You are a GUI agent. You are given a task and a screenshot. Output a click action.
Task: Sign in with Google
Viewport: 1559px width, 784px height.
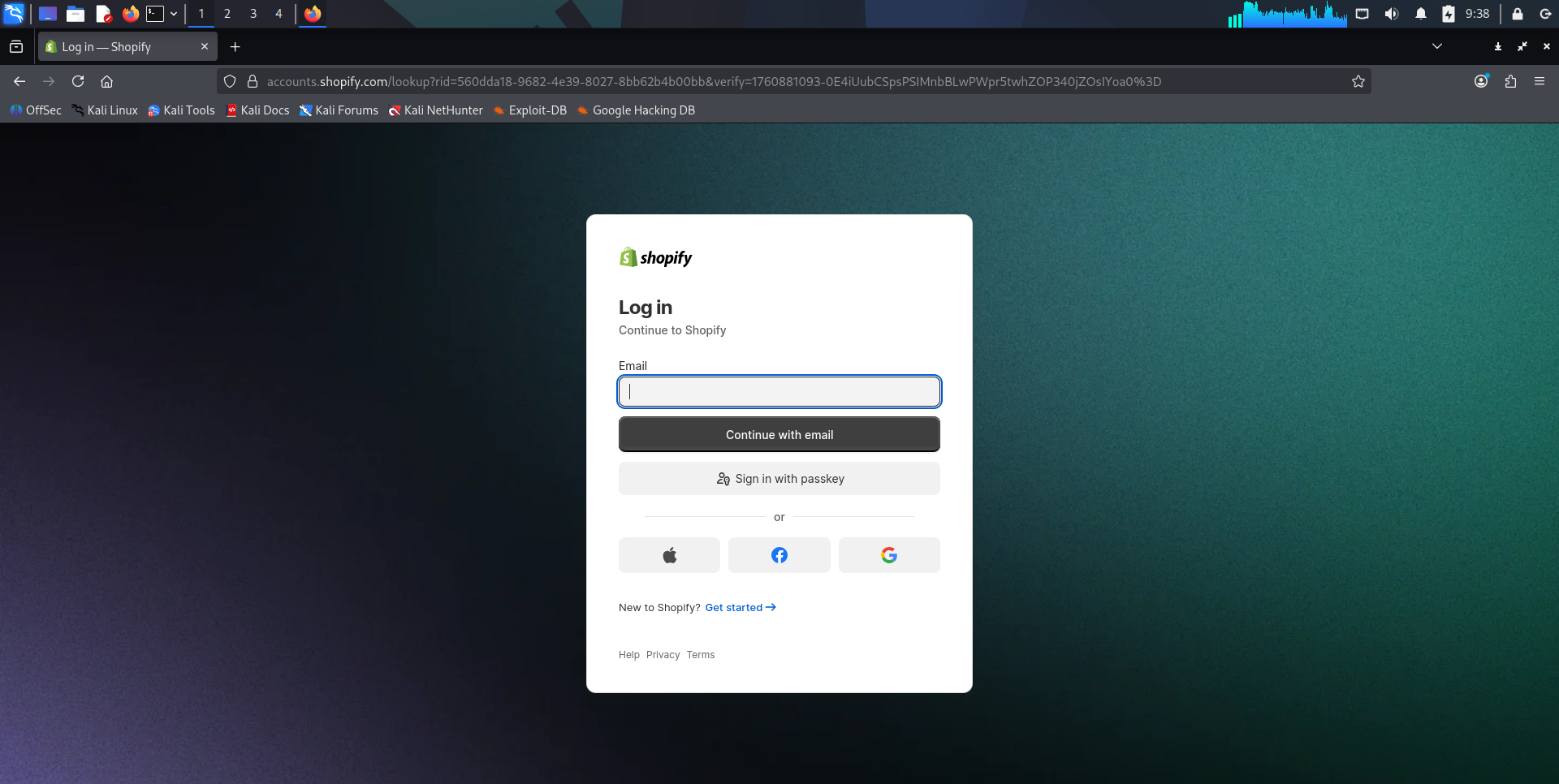(x=889, y=555)
